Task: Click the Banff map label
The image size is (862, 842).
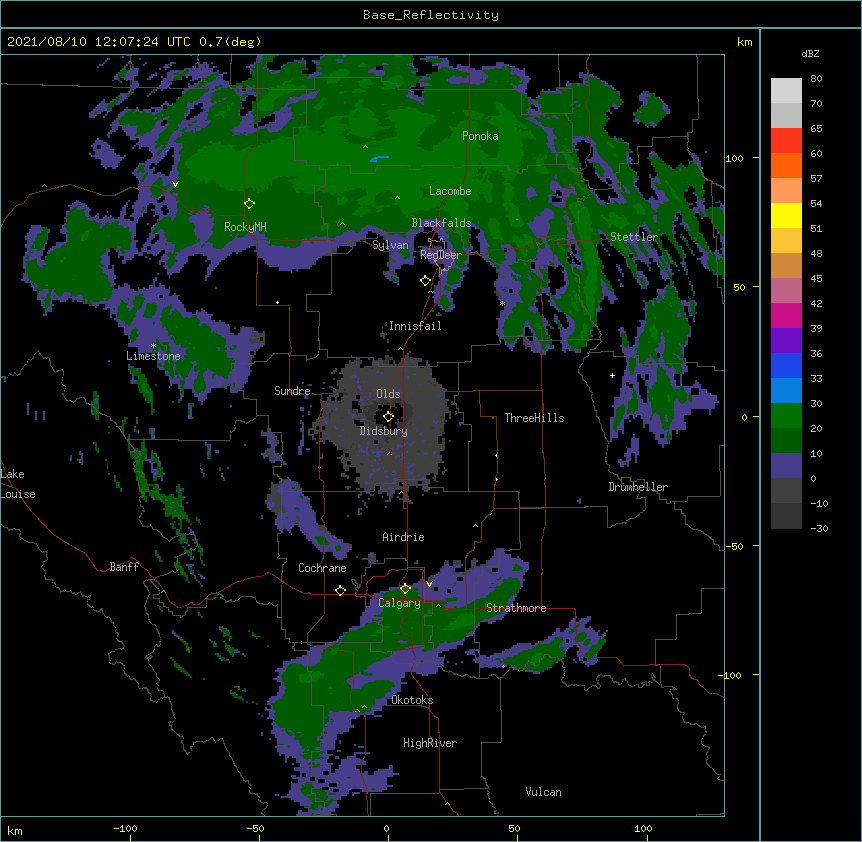Action: pos(124,567)
